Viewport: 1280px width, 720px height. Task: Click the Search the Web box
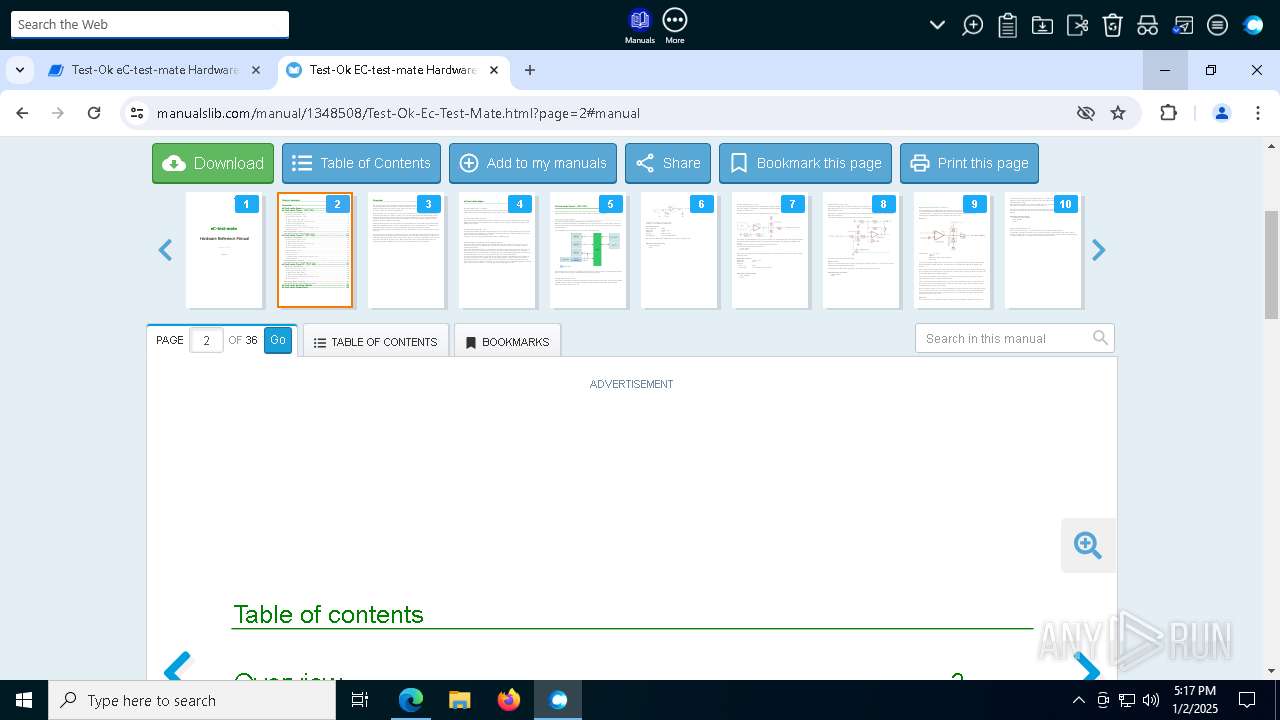click(x=150, y=24)
